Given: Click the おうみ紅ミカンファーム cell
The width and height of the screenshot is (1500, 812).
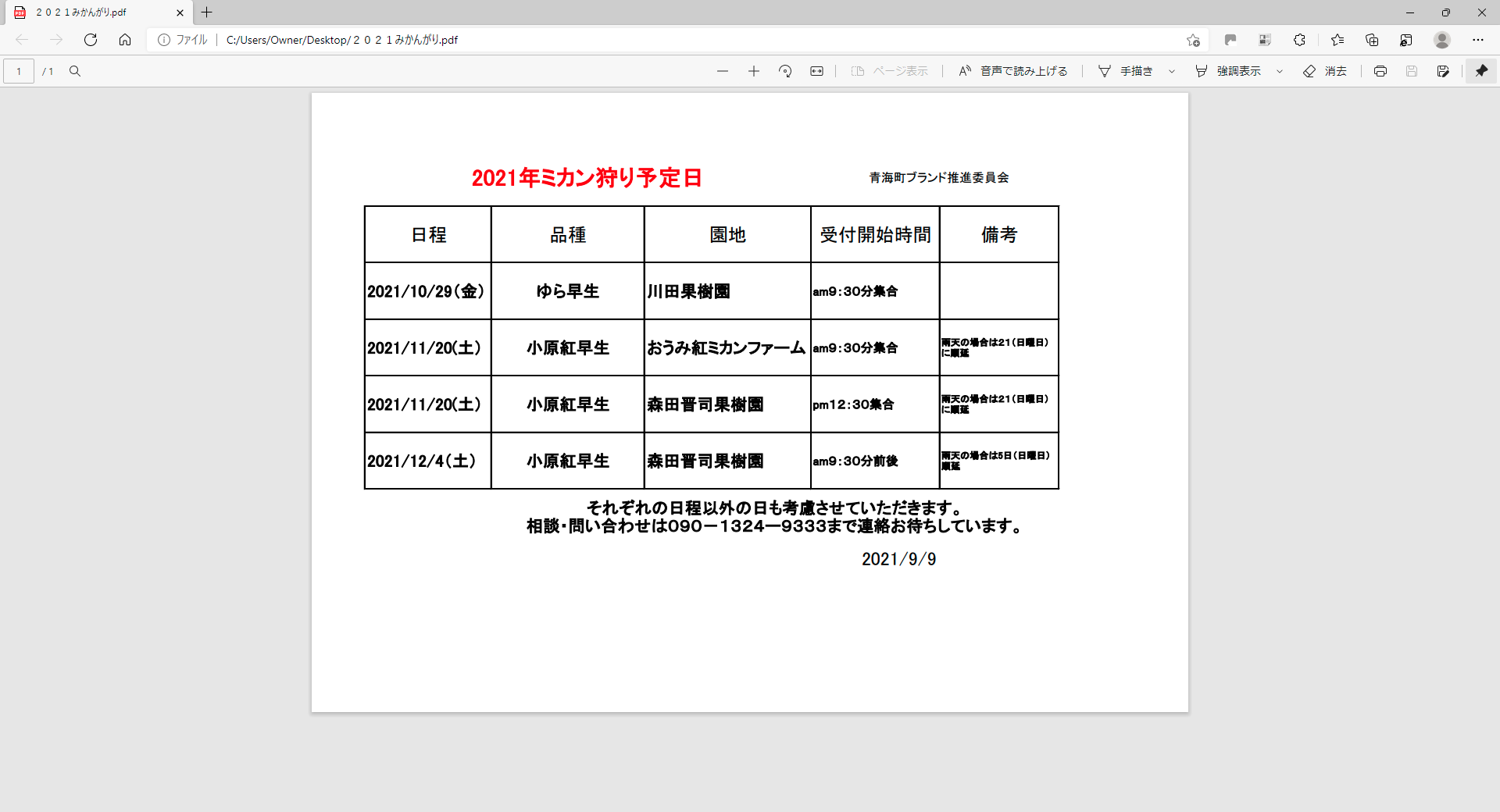Looking at the screenshot, I should (x=727, y=348).
